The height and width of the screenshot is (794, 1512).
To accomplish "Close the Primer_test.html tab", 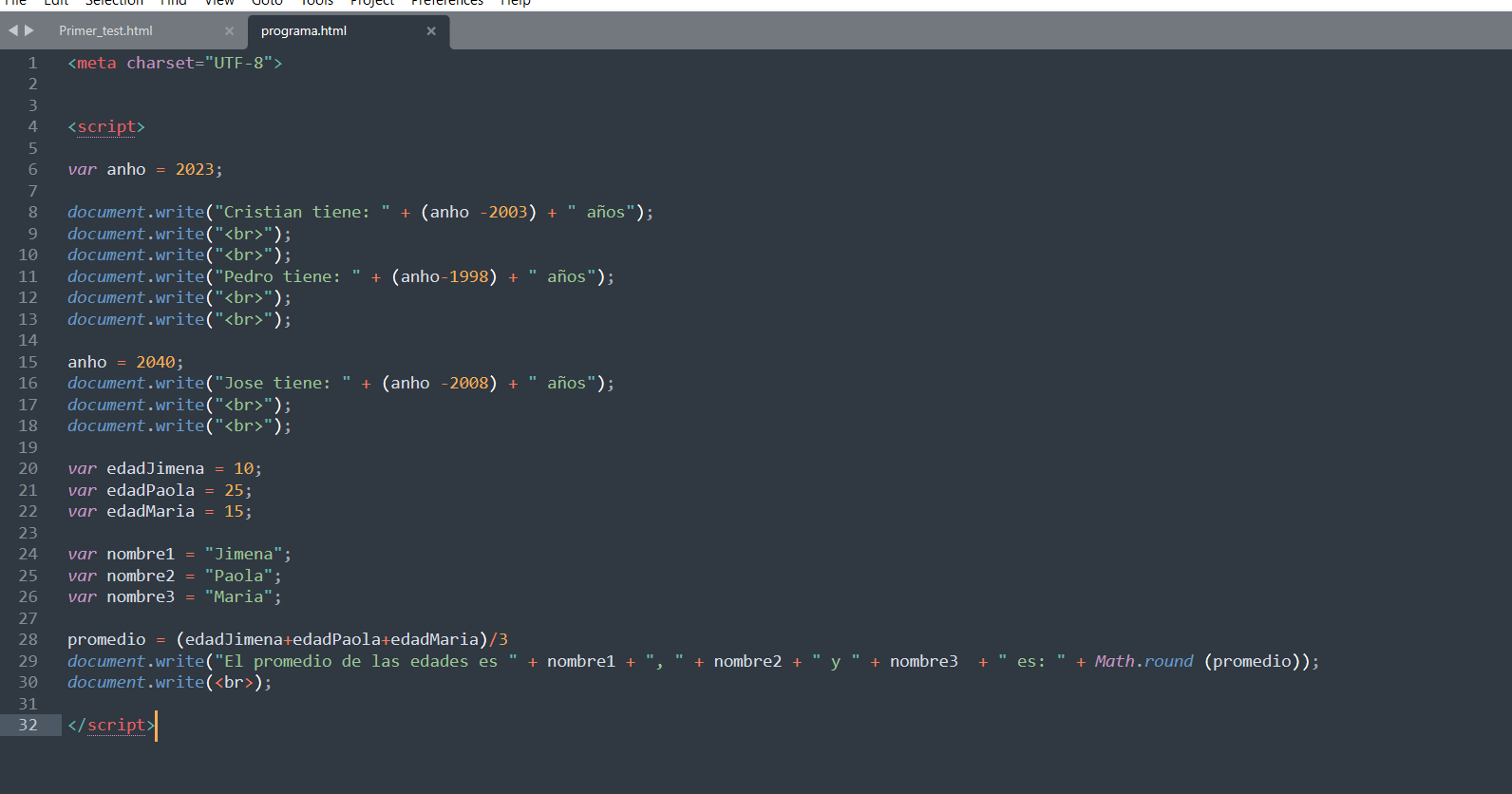I will [x=229, y=31].
